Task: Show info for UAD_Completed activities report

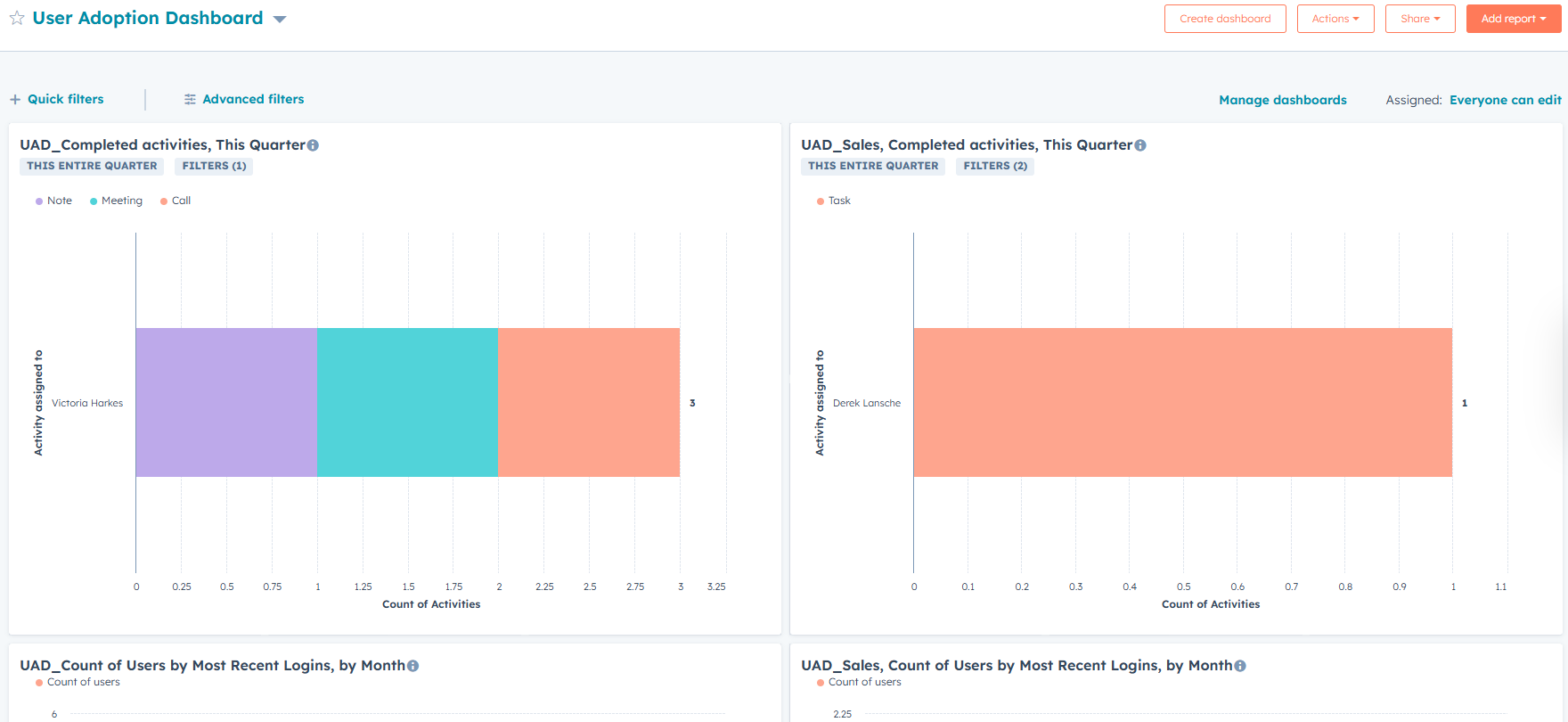Action: tap(313, 145)
